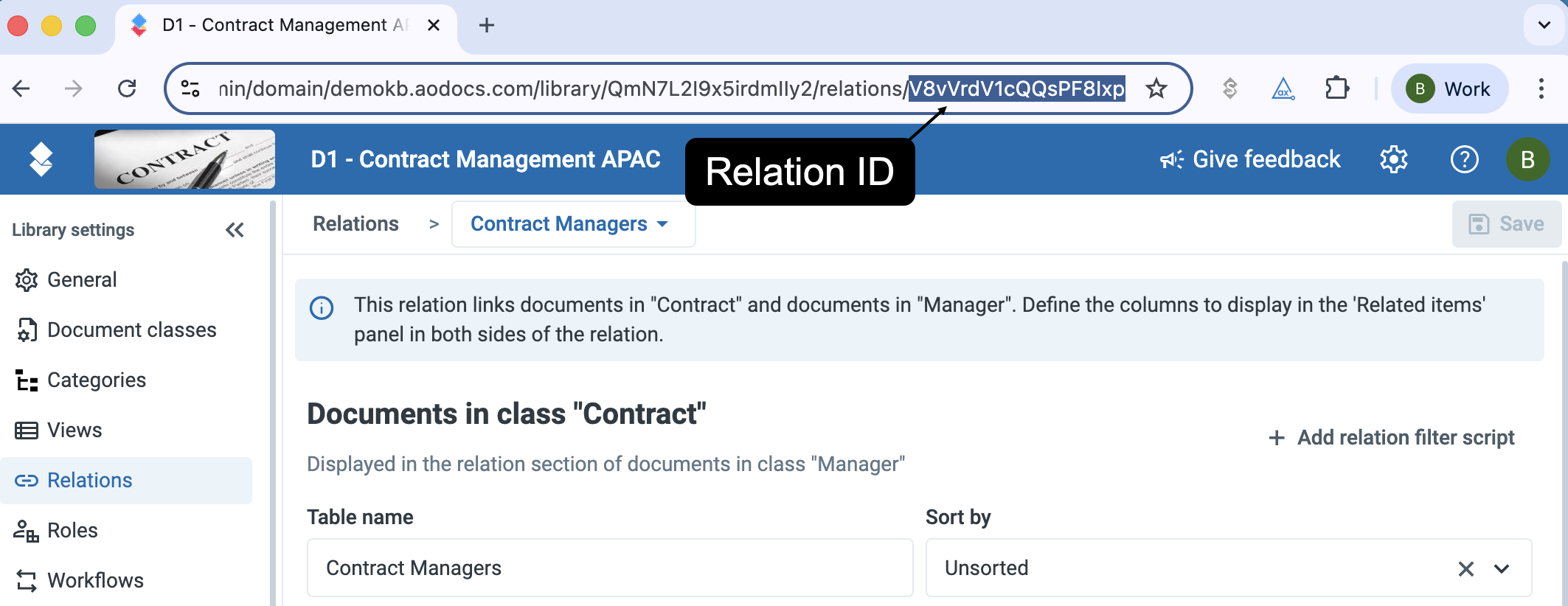This screenshot has height=606, width=1568.
Task: Click the info icon in the banner
Action: pos(322,307)
